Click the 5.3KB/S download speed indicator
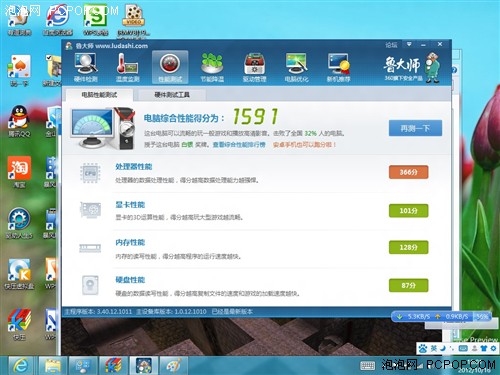This screenshot has width=500, height=375. 413,316
